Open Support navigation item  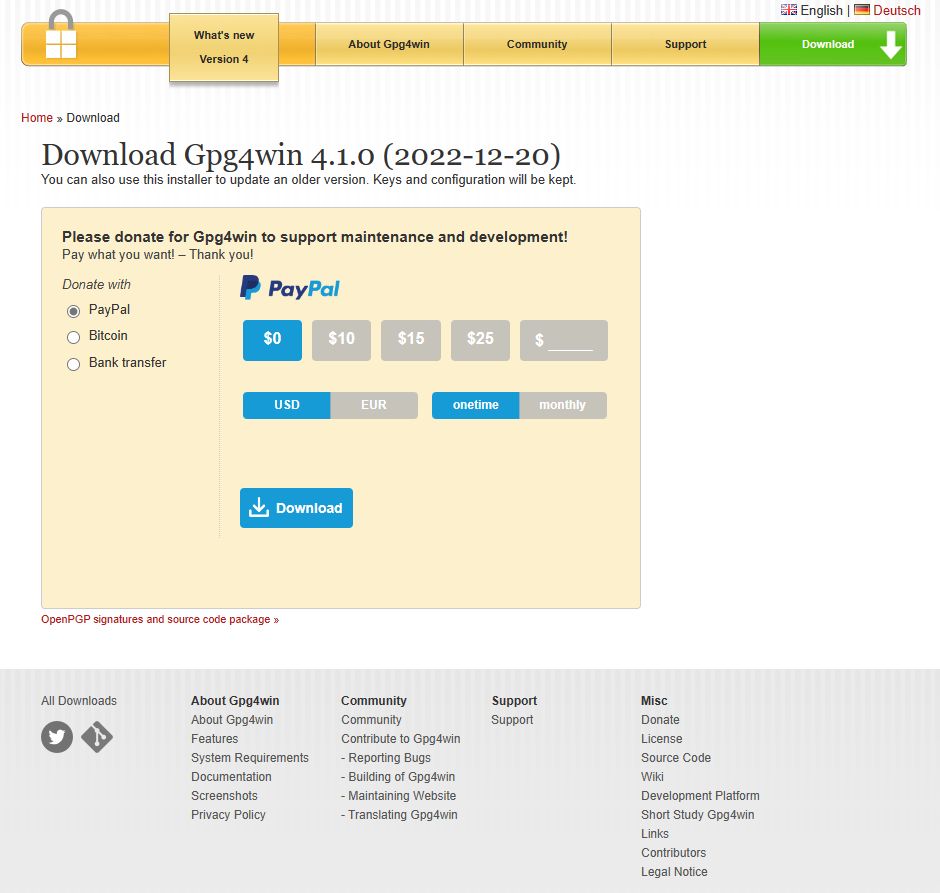[x=685, y=44]
